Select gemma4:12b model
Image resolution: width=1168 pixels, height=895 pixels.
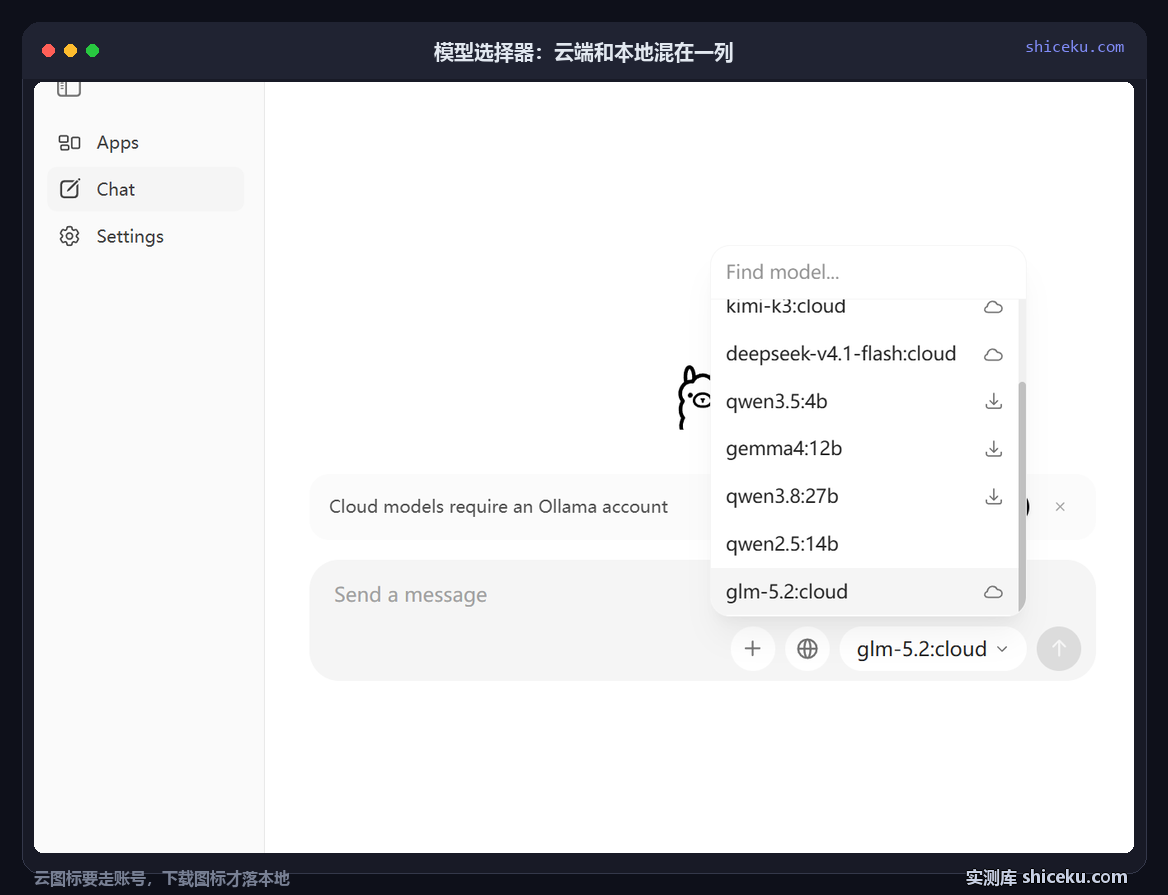(864, 448)
